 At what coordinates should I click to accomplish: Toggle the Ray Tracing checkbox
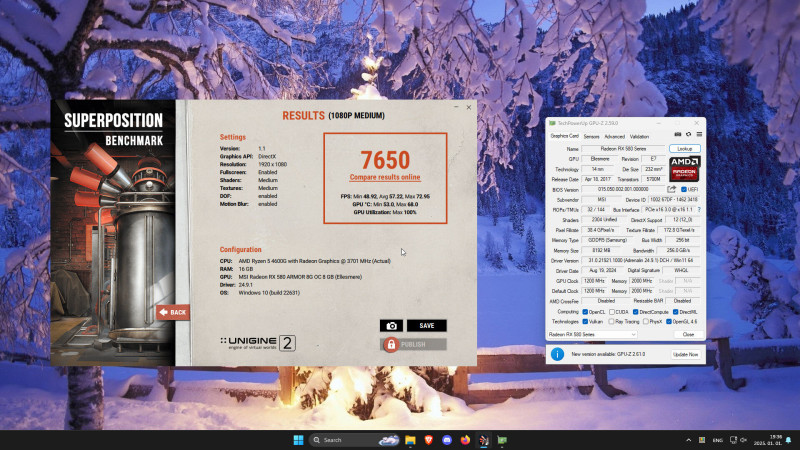(x=612, y=321)
